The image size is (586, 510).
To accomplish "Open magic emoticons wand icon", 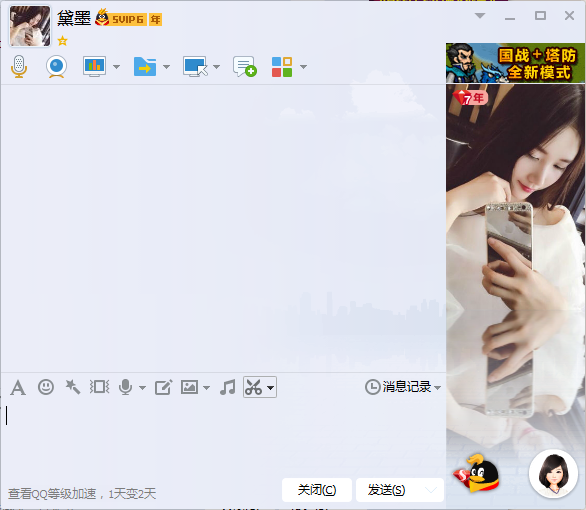I will click(x=73, y=387).
